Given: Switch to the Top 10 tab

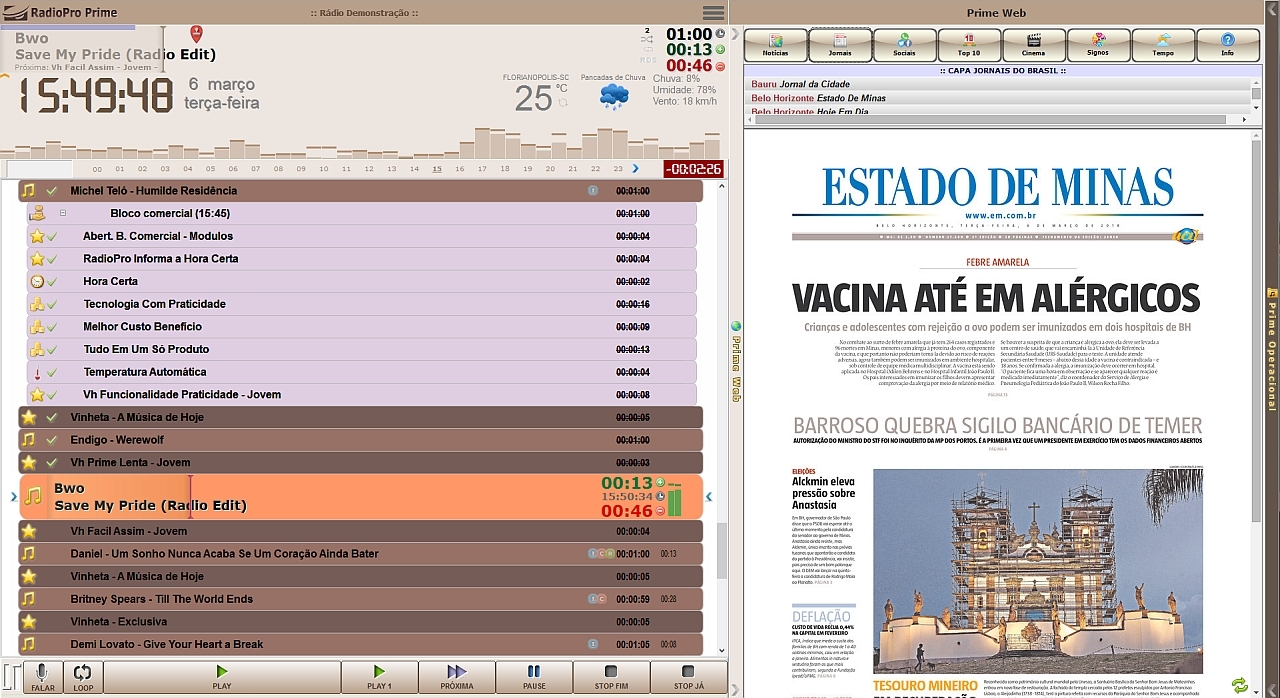Looking at the screenshot, I should [x=968, y=45].
